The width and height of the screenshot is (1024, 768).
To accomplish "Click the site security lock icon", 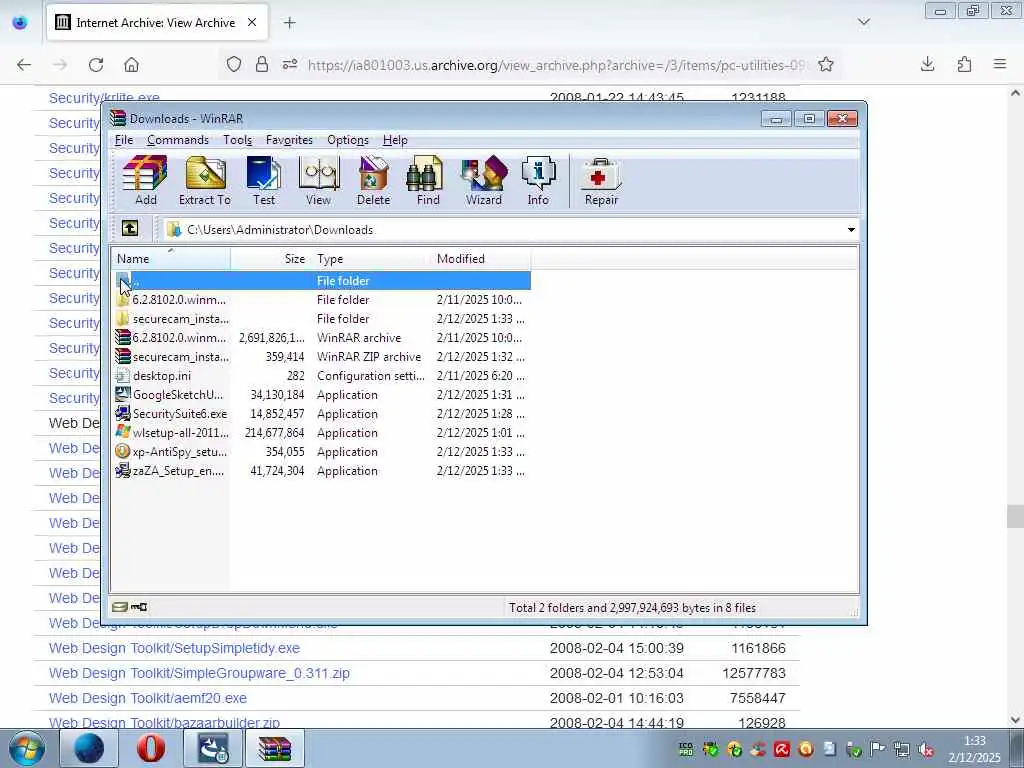I will [x=262, y=64].
